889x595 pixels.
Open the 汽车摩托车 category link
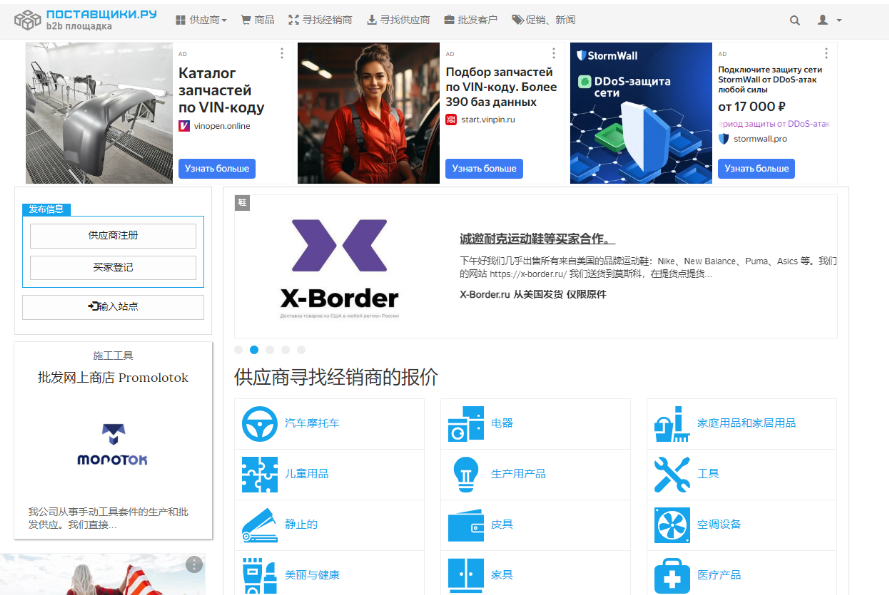[x=312, y=423]
